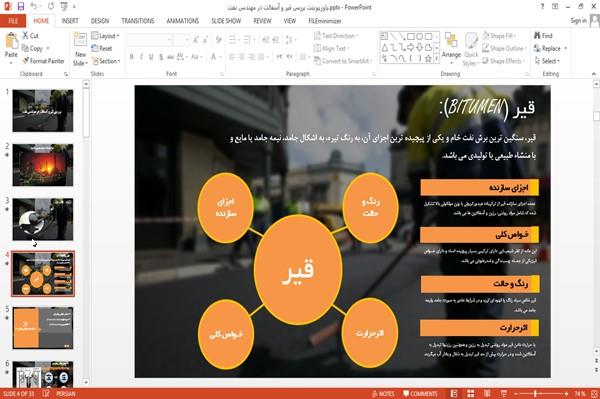600x399 pixels.
Task: Toggle the NOTES pane in status bar
Action: [383, 394]
